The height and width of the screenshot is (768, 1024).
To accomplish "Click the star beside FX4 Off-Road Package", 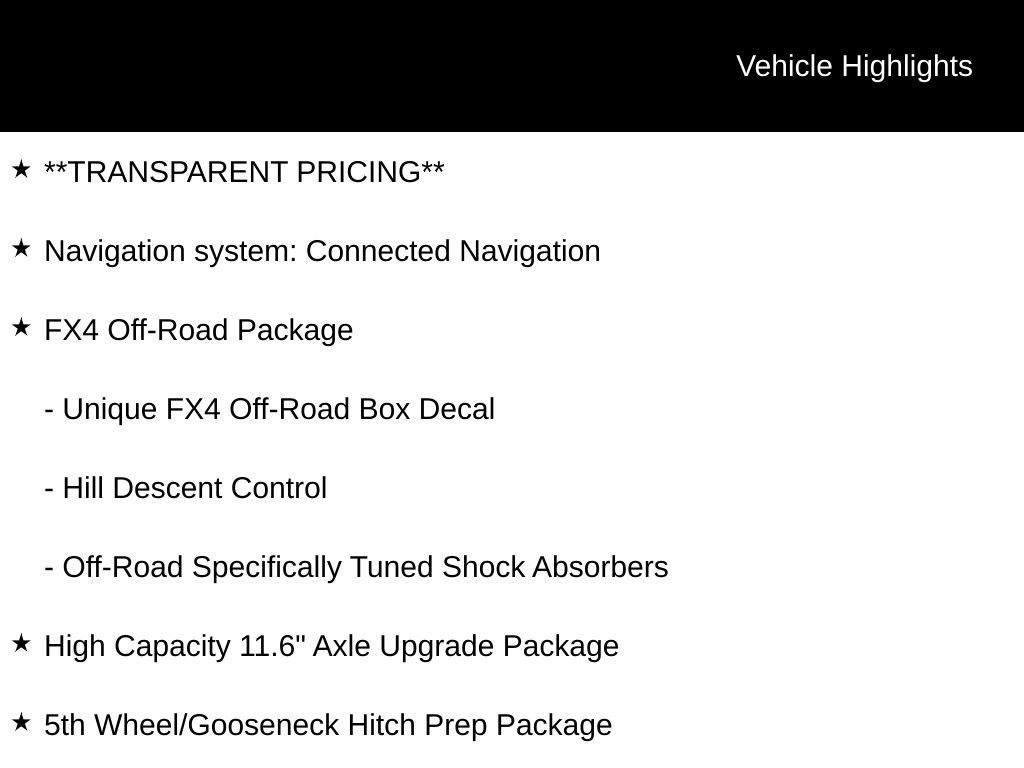I will pos(21,327).
